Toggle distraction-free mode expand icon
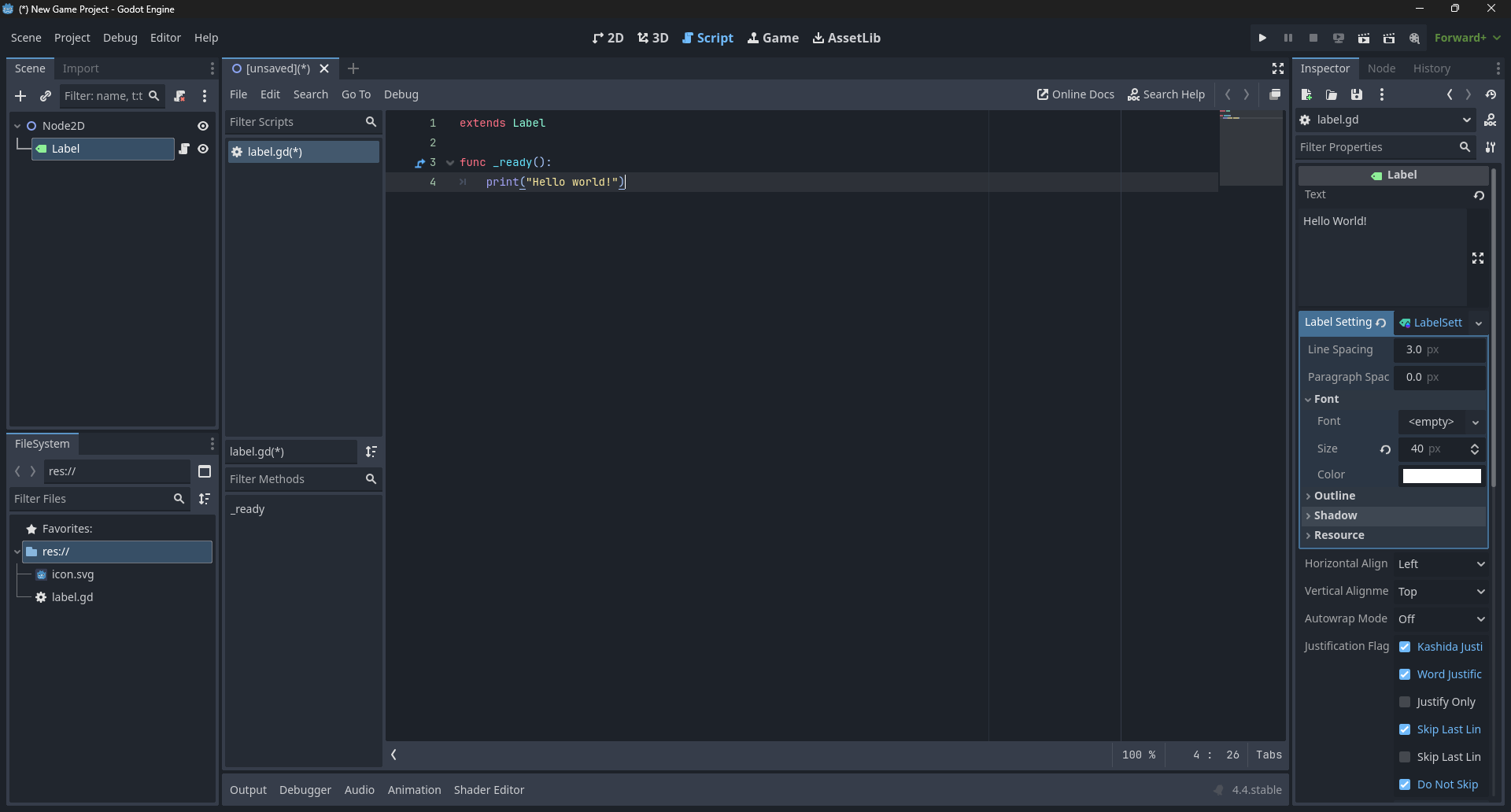 click(x=1278, y=68)
